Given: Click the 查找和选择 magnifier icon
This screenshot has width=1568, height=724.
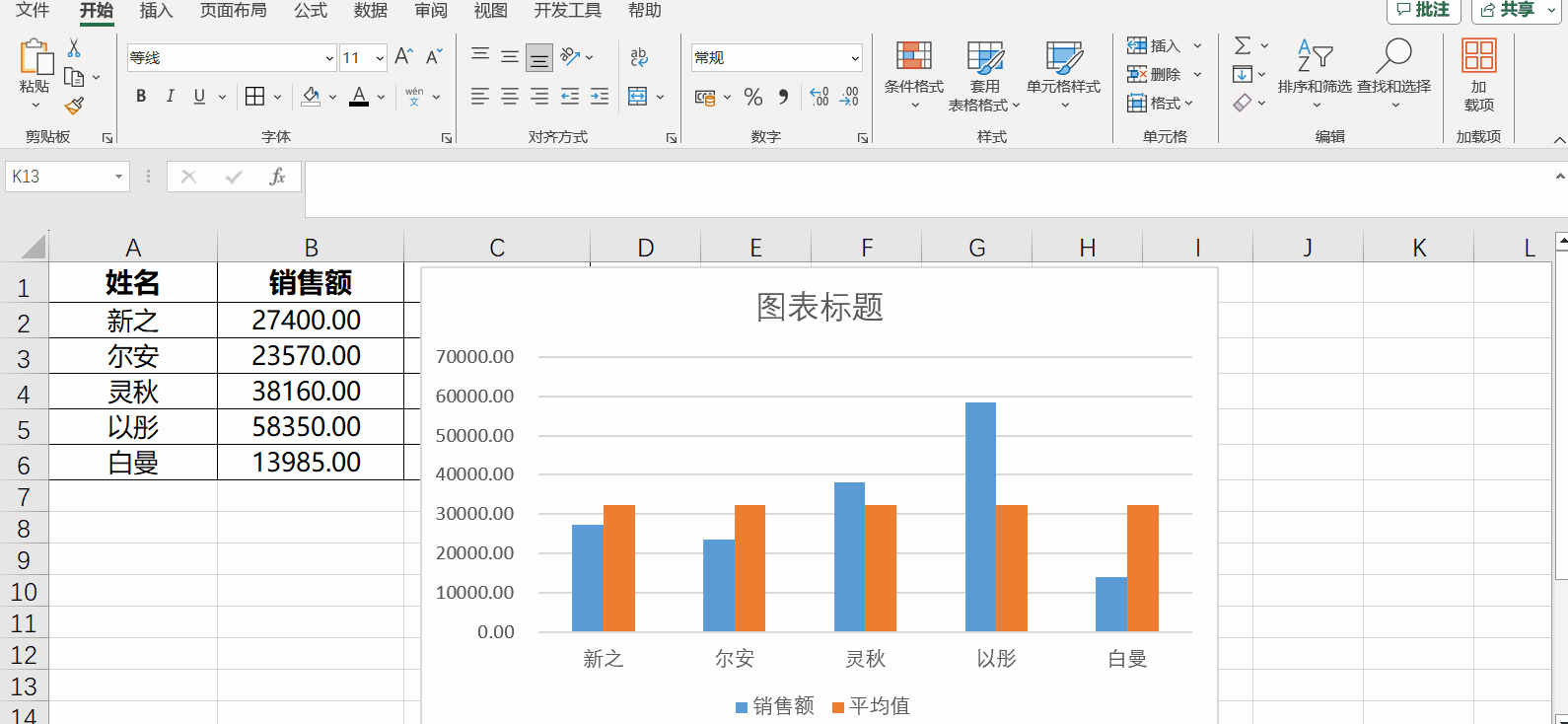Looking at the screenshot, I should (x=1393, y=57).
